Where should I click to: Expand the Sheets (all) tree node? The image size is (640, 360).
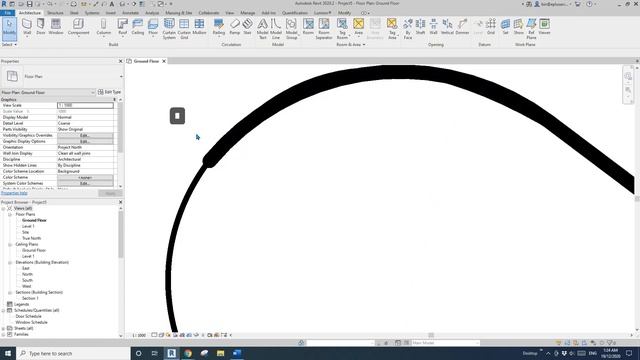pyautogui.click(x=3, y=329)
